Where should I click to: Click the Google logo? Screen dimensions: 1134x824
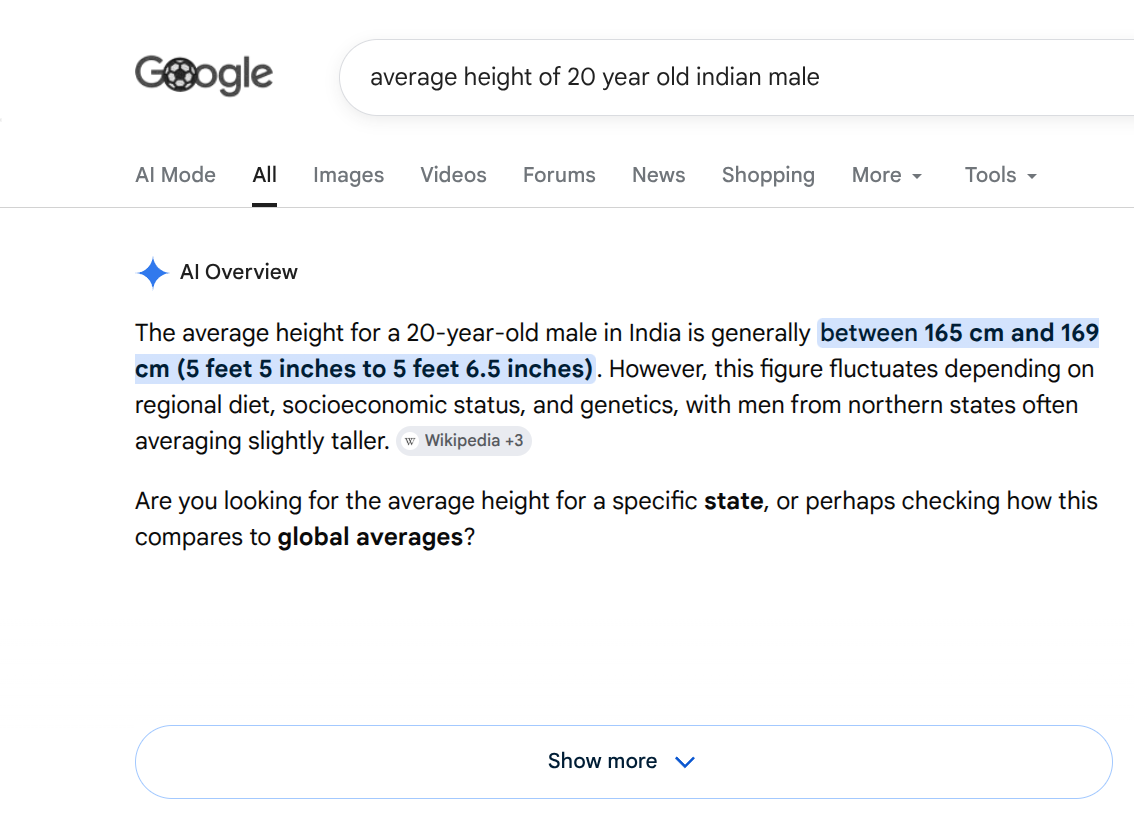(x=204, y=75)
